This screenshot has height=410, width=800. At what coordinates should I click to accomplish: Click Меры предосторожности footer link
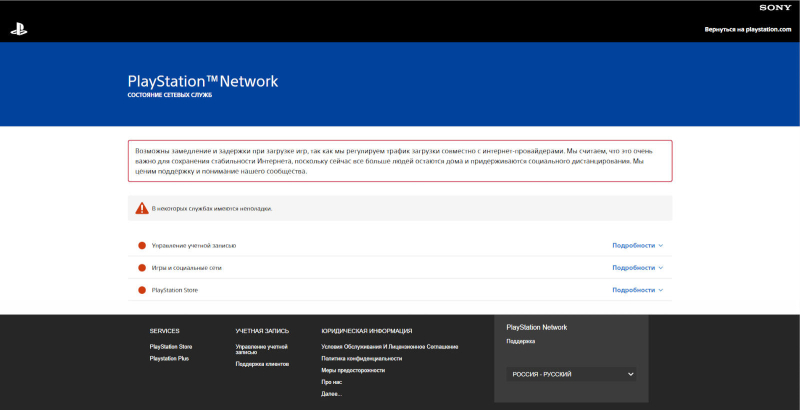tap(353, 370)
